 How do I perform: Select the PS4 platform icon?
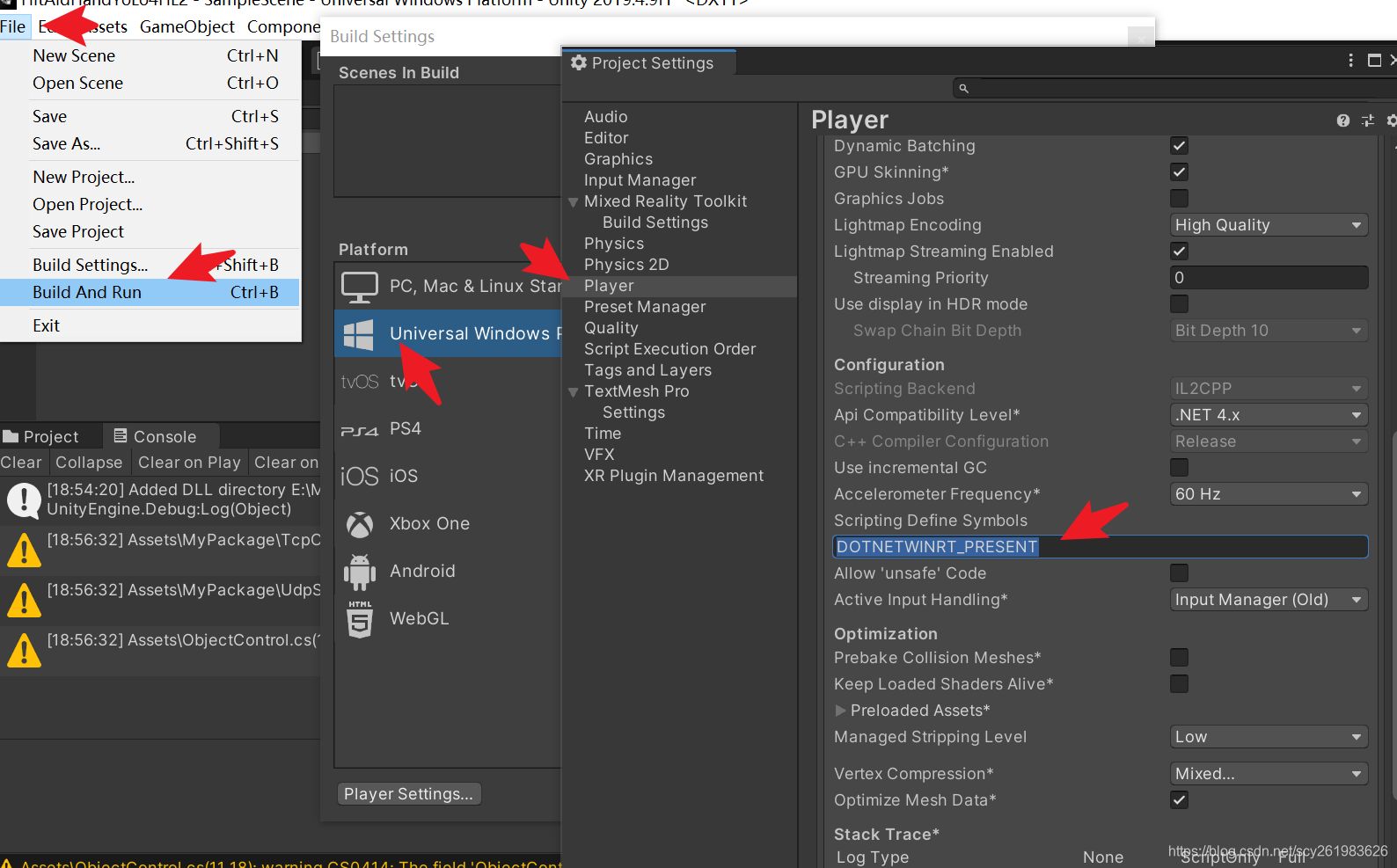pos(359,430)
